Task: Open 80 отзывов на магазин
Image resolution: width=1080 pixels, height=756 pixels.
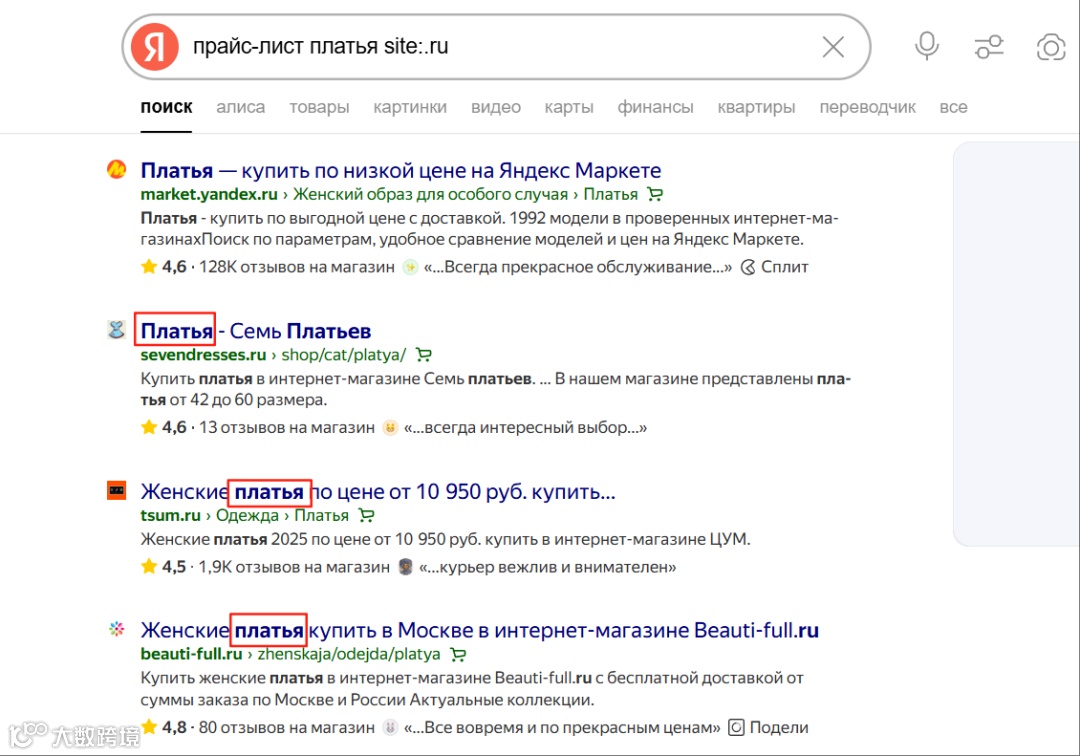Action: 287,728
